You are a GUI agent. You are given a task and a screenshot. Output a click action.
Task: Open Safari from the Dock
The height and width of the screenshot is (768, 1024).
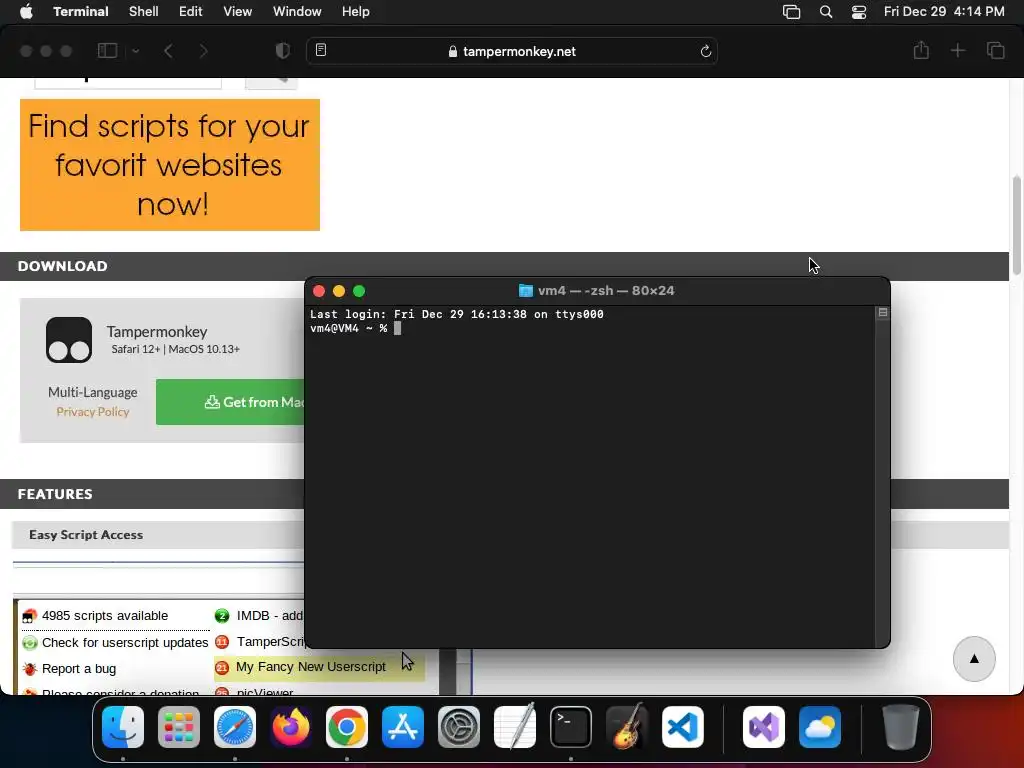click(234, 727)
